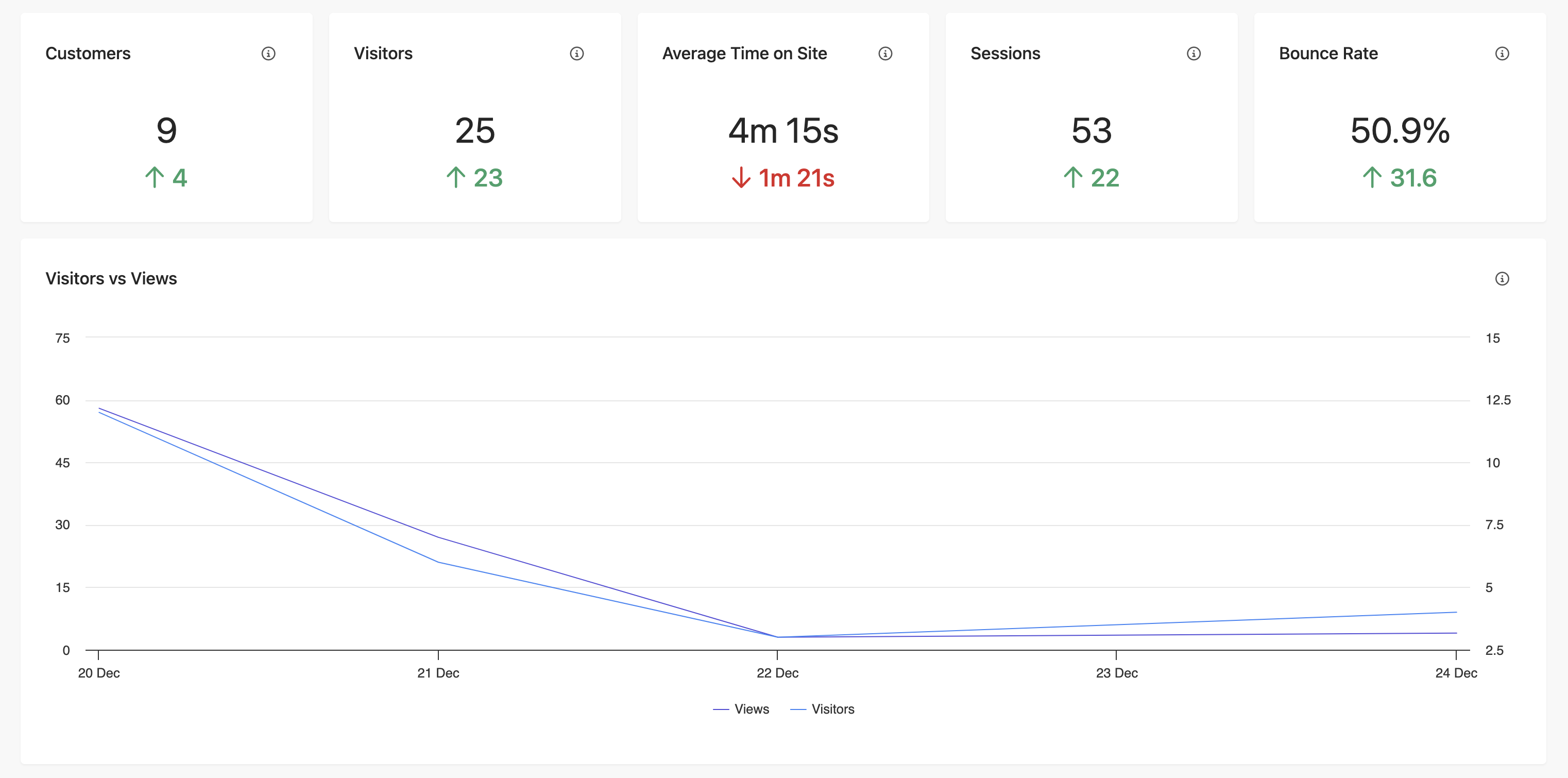The width and height of the screenshot is (1568, 778).
Task: Click the Views line point at 21 Dec
Action: click(x=438, y=537)
